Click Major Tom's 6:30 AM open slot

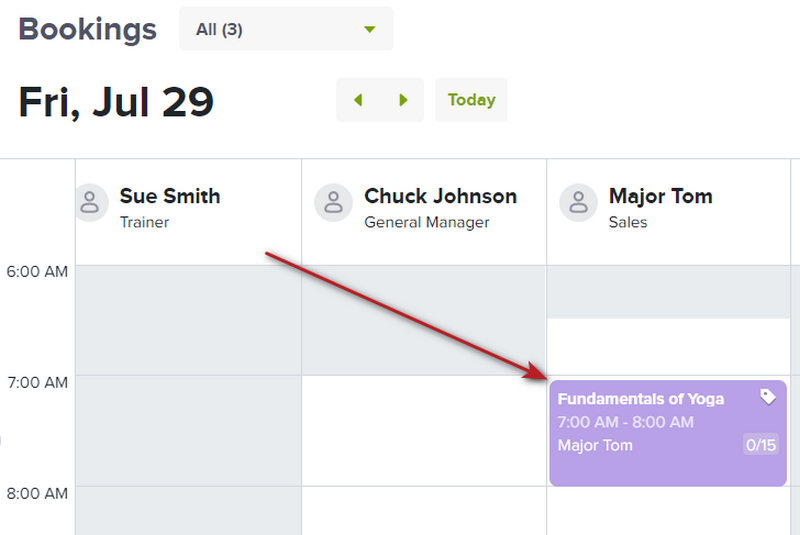(668, 347)
